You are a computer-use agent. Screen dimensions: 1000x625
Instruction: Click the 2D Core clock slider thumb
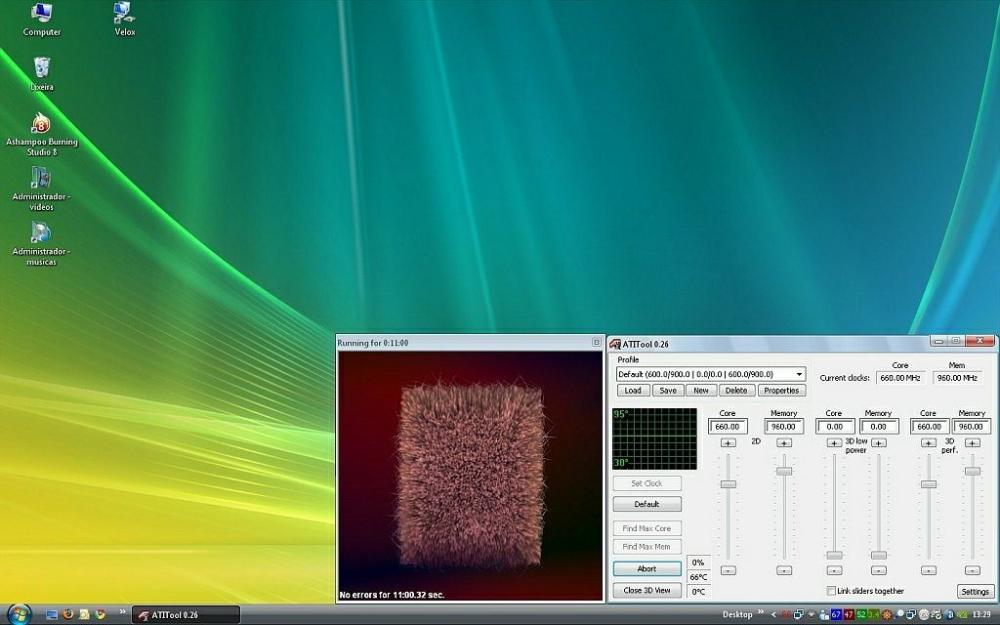point(728,484)
